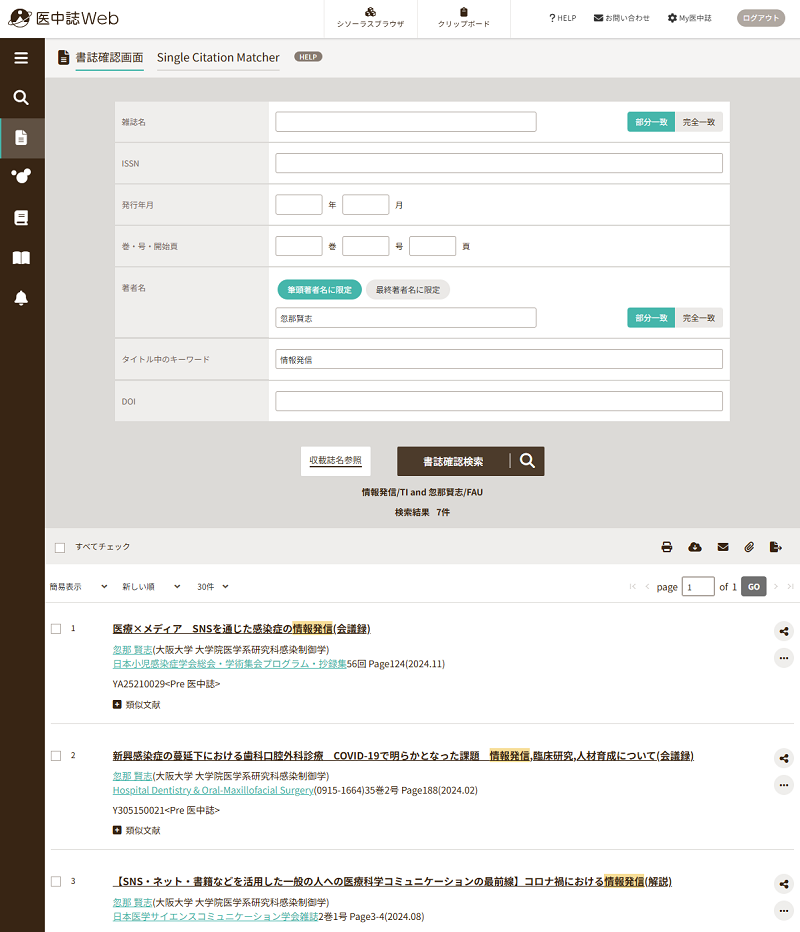Open the open-book icon in sidebar

(21, 257)
